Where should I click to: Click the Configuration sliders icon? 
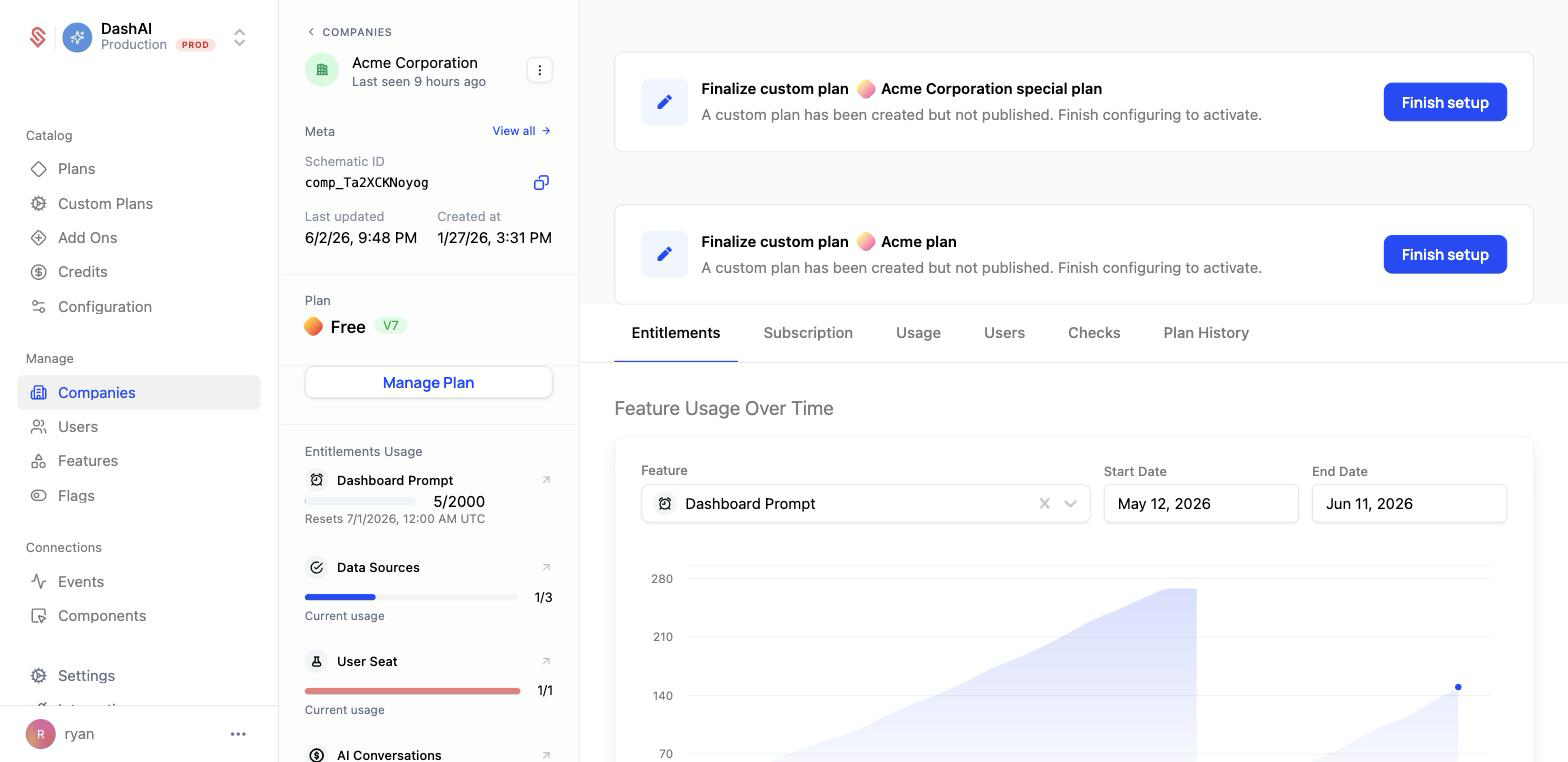[x=39, y=307]
